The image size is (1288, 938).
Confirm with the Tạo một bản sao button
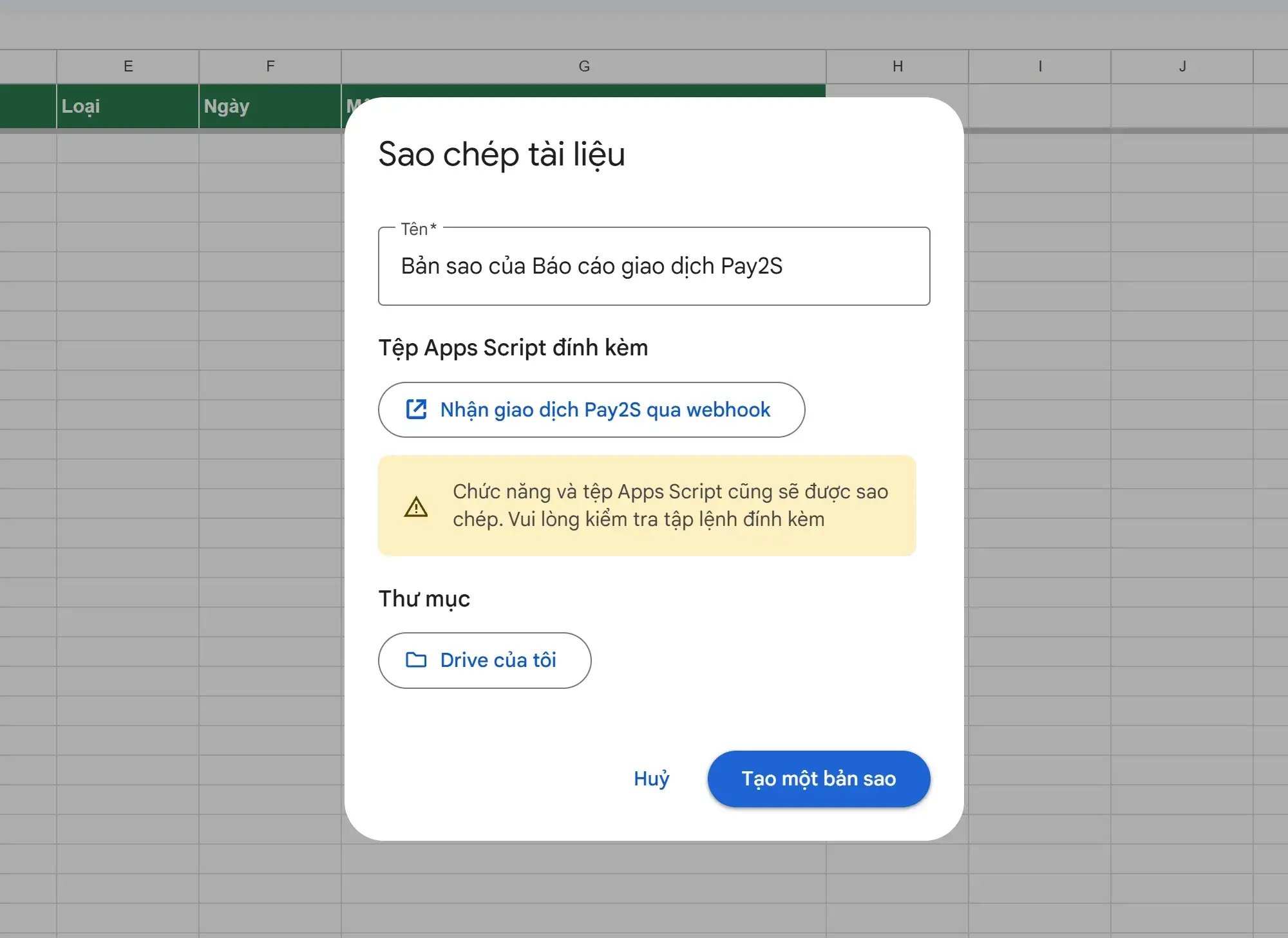click(x=819, y=778)
